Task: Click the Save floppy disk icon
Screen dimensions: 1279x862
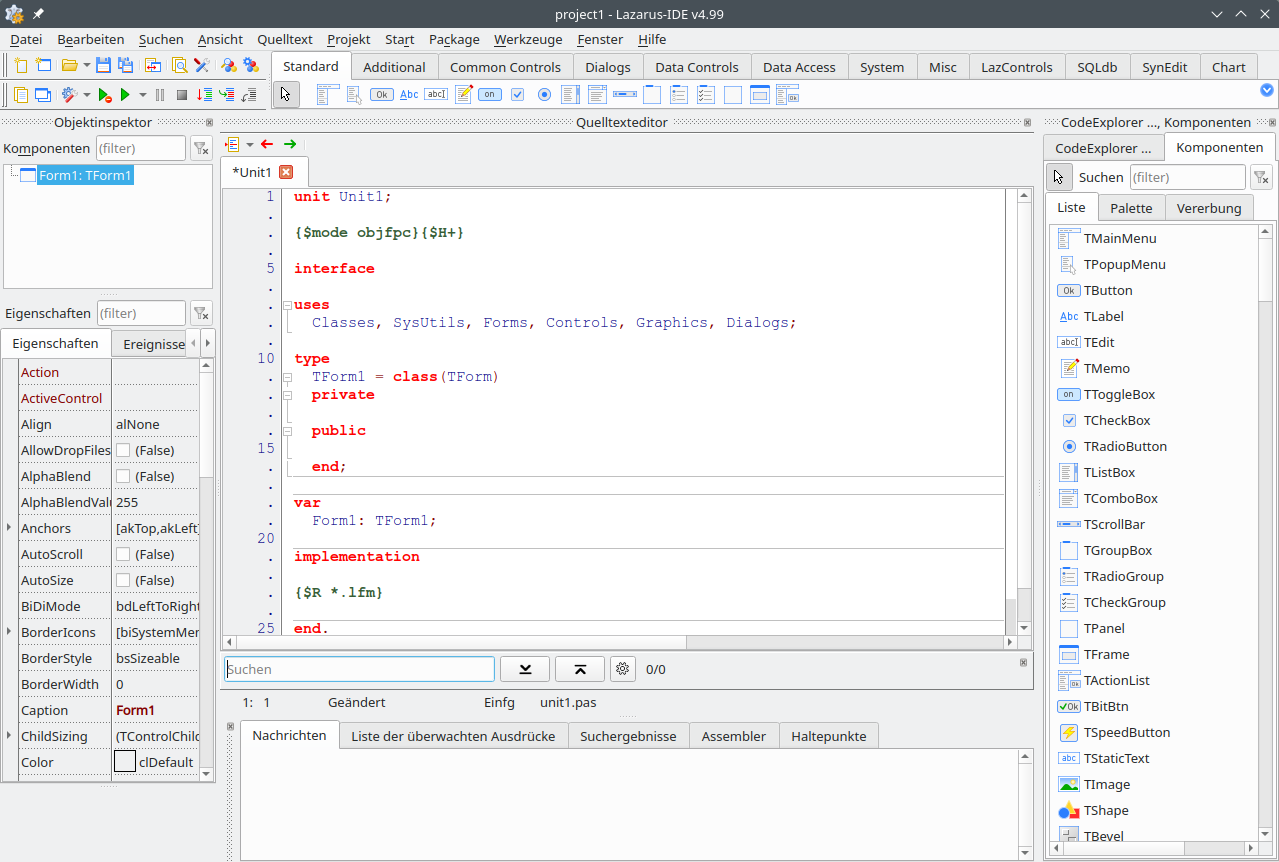Action: pyautogui.click(x=103, y=65)
